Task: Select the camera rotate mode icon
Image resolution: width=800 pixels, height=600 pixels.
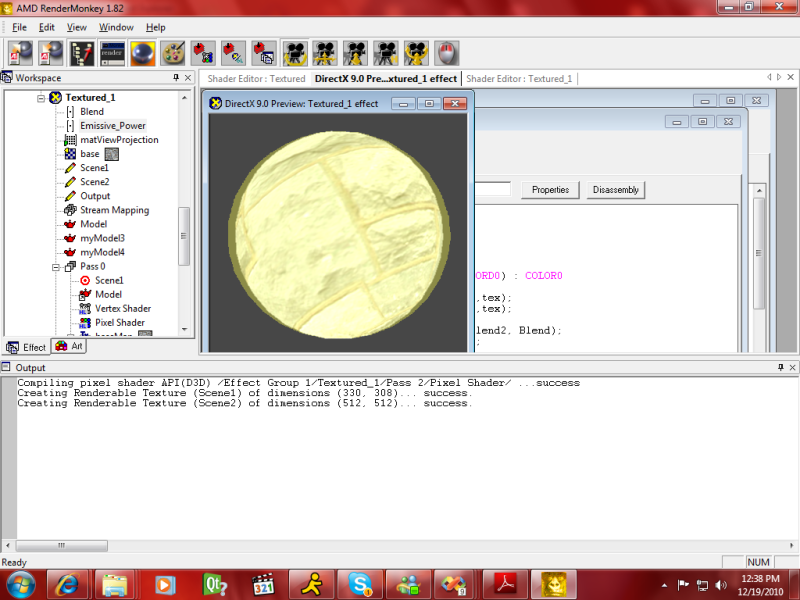Action: click(x=295, y=53)
